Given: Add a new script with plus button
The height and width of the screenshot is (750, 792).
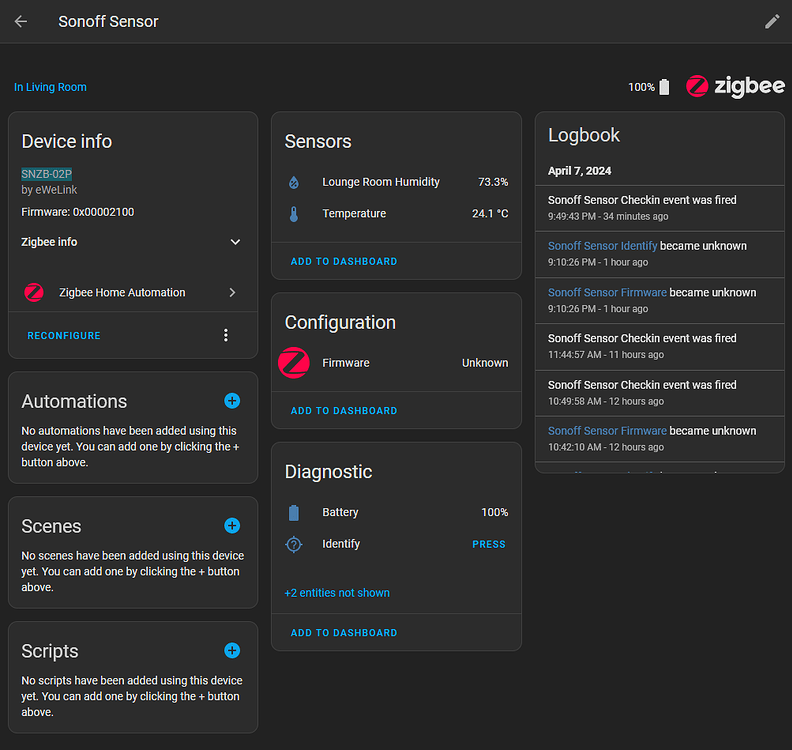Looking at the screenshot, I should [x=232, y=651].
